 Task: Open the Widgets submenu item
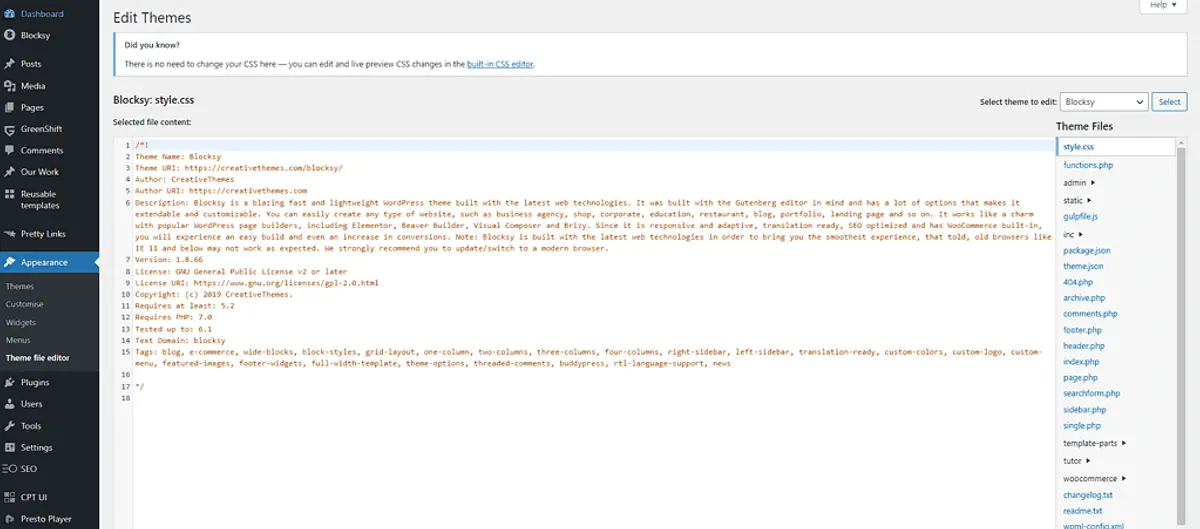tap(21, 322)
